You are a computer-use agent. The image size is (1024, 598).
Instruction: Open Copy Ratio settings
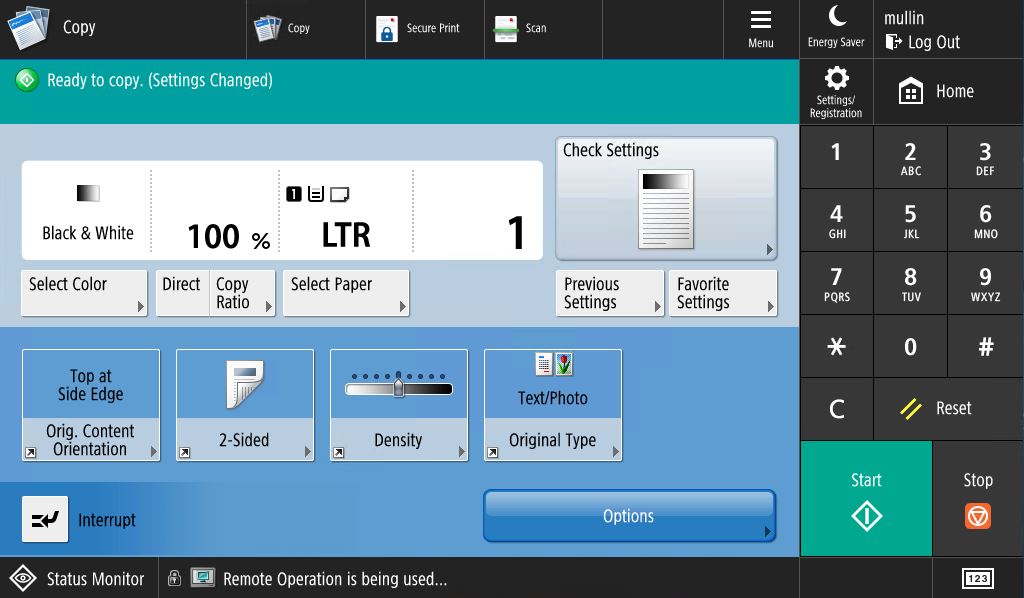click(x=242, y=293)
